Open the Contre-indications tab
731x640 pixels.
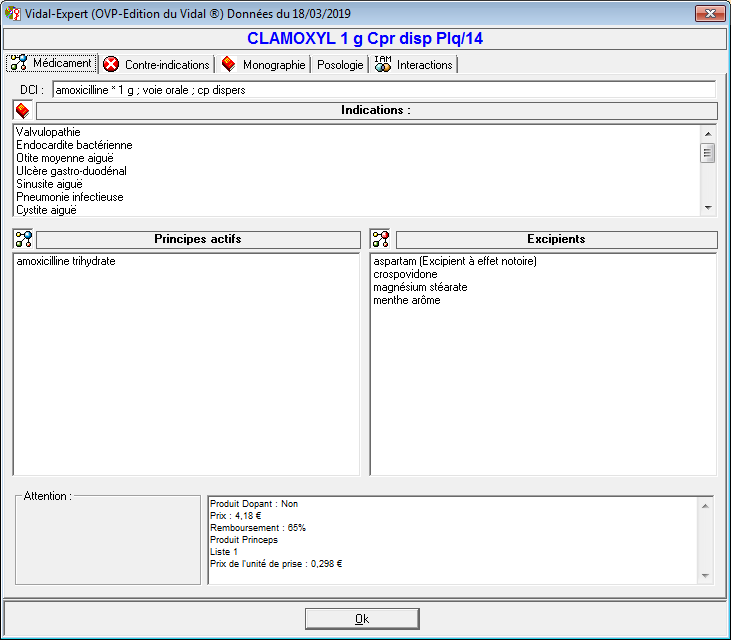[157, 64]
